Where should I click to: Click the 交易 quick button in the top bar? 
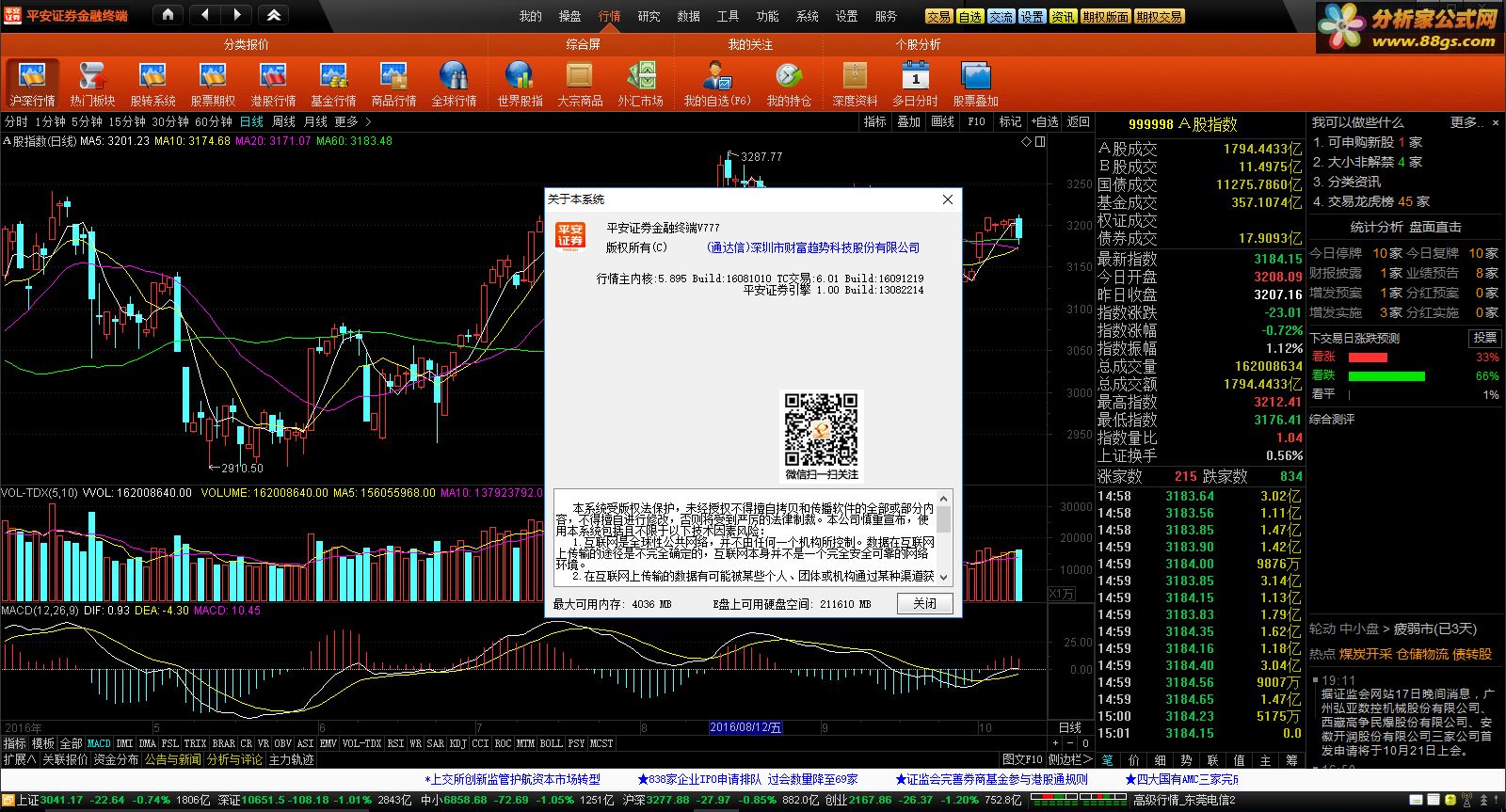[x=938, y=17]
